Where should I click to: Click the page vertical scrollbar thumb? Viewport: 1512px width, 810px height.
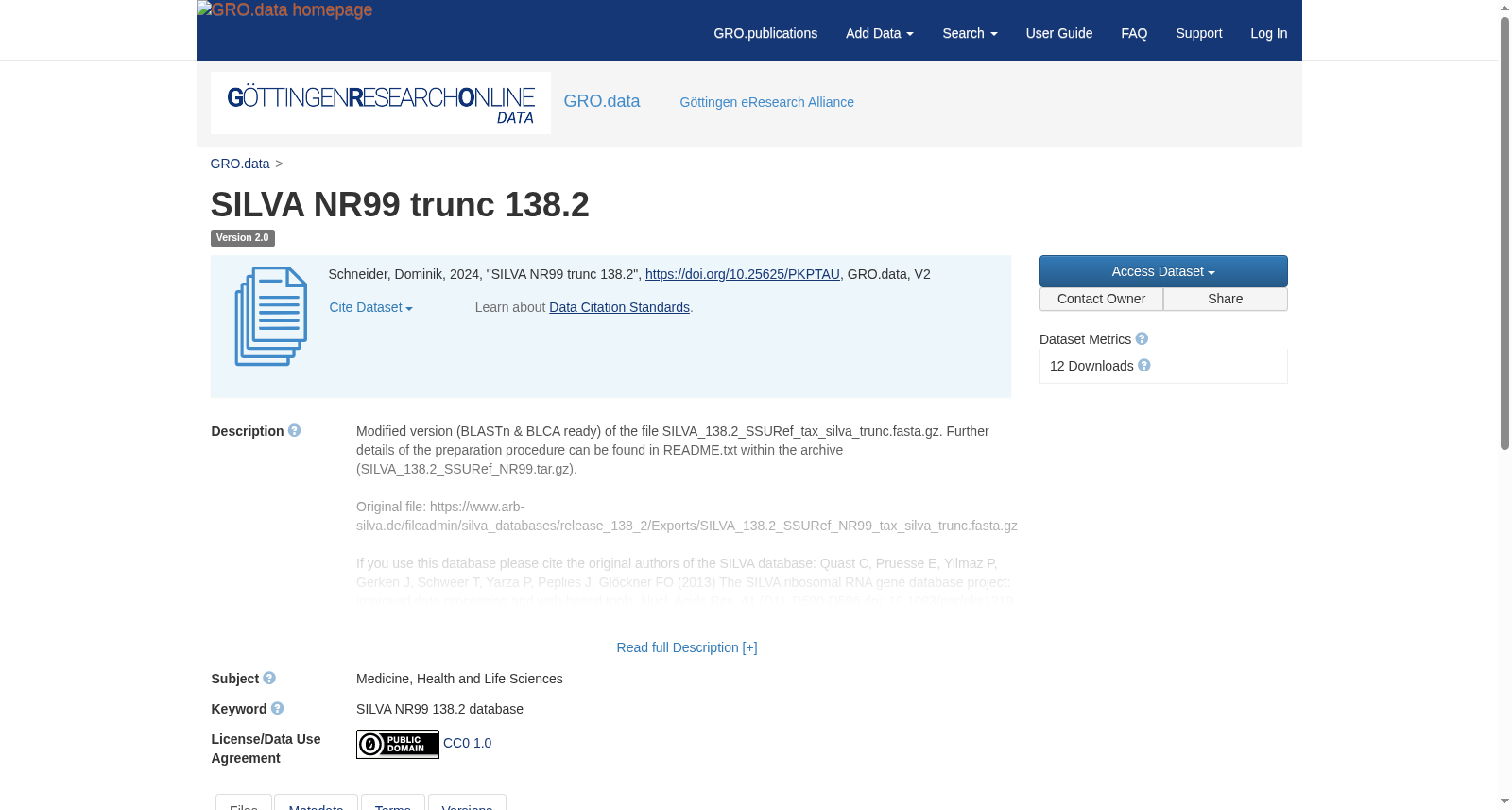[x=1504, y=233]
